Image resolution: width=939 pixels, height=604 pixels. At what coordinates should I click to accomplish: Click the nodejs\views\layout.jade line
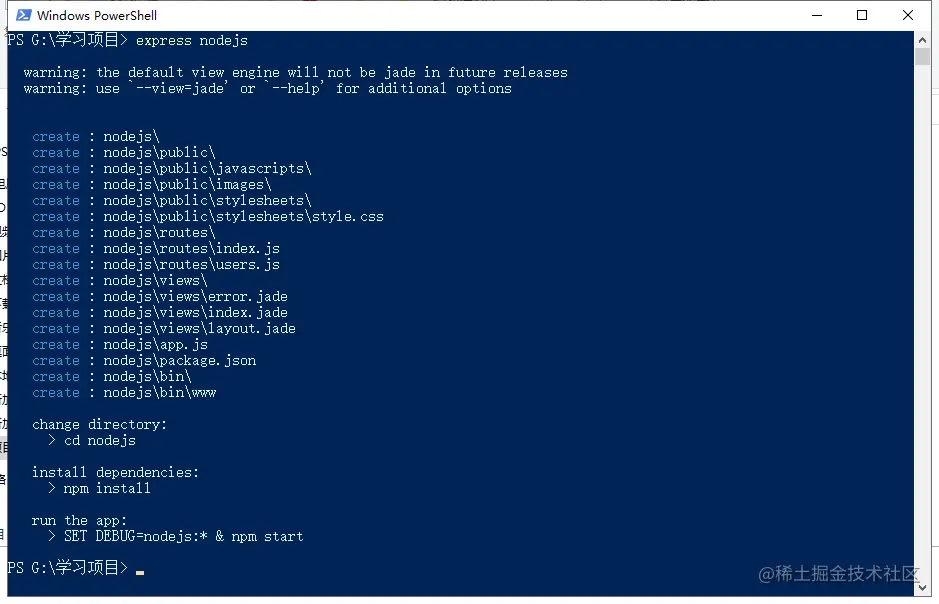coord(163,329)
